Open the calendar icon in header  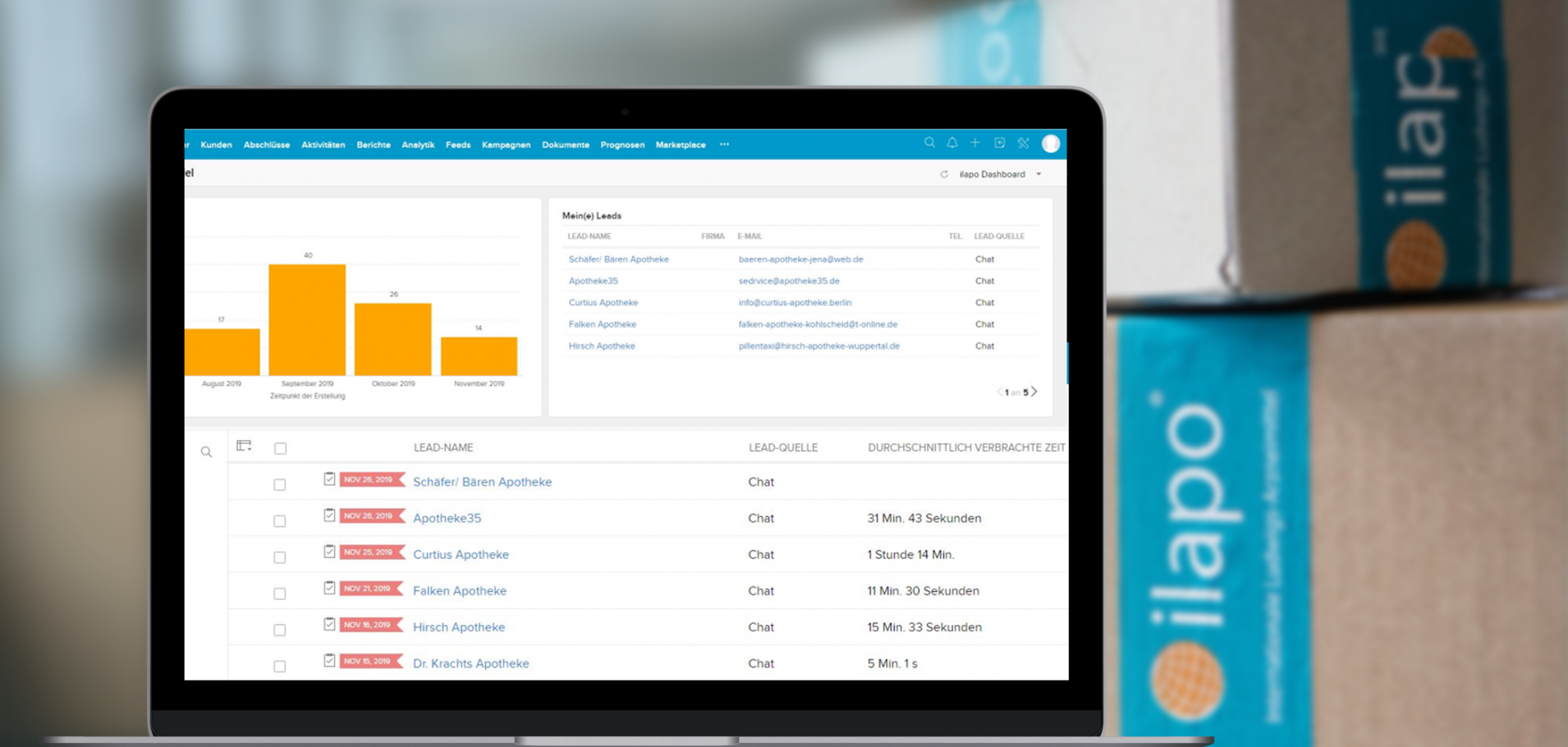pos(999,143)
